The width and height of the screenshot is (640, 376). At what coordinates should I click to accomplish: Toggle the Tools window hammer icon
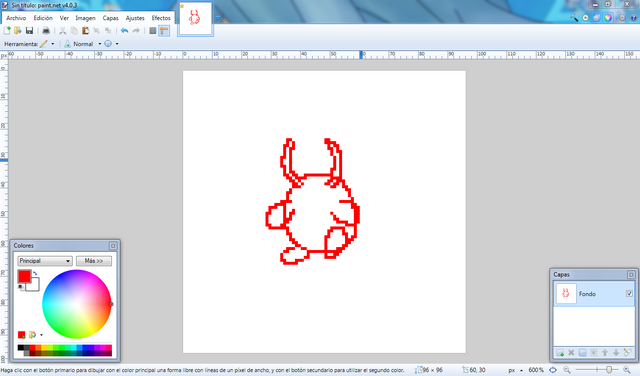click(x=574, y=18)
